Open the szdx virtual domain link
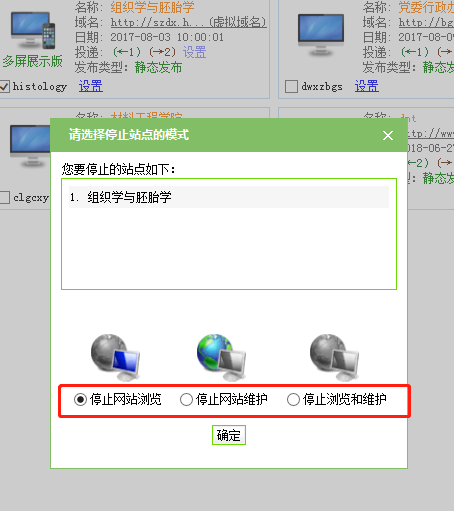454x511 pixels. click(x=189, y=22)
